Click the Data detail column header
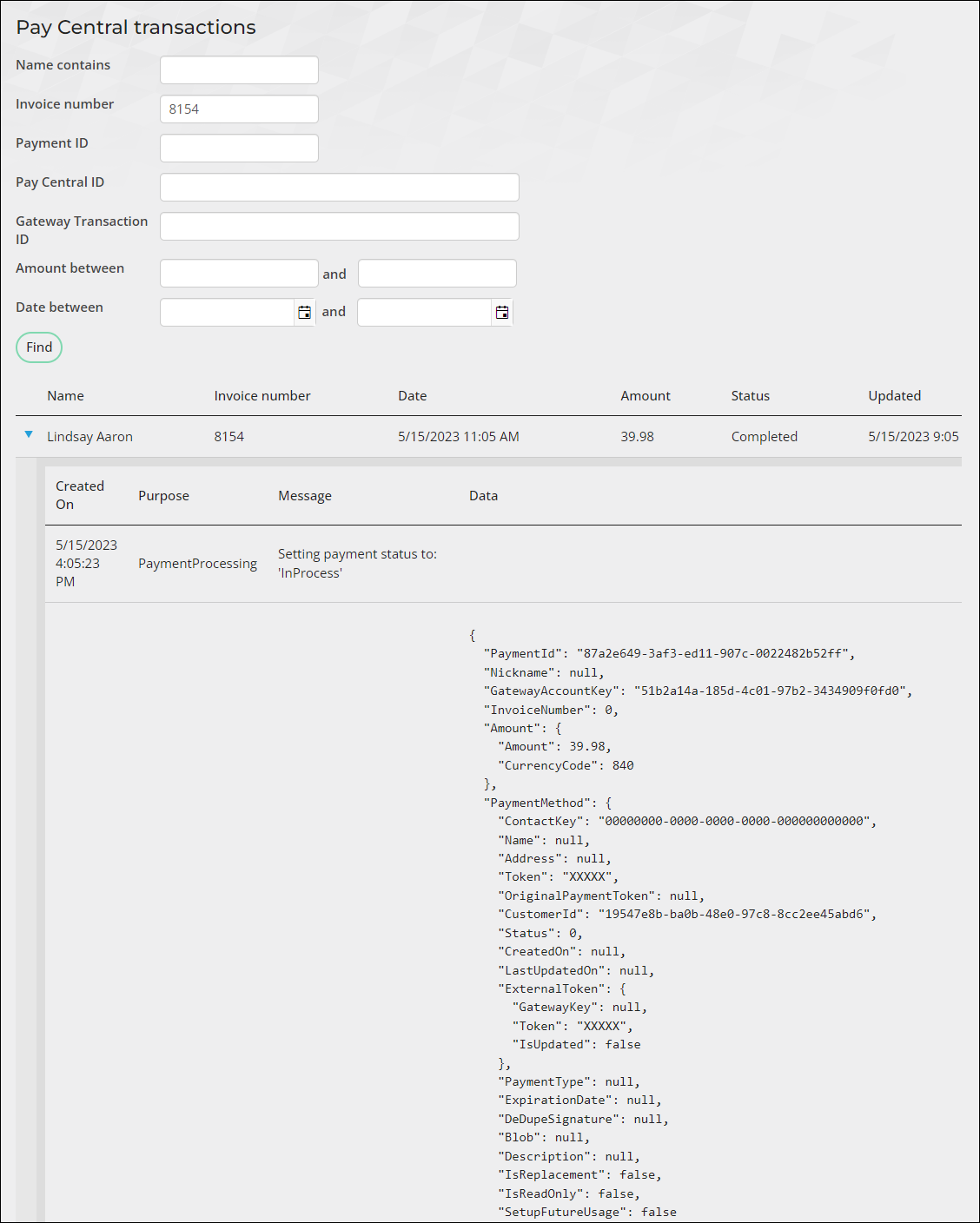980x1223 pixels. [484, 496]
